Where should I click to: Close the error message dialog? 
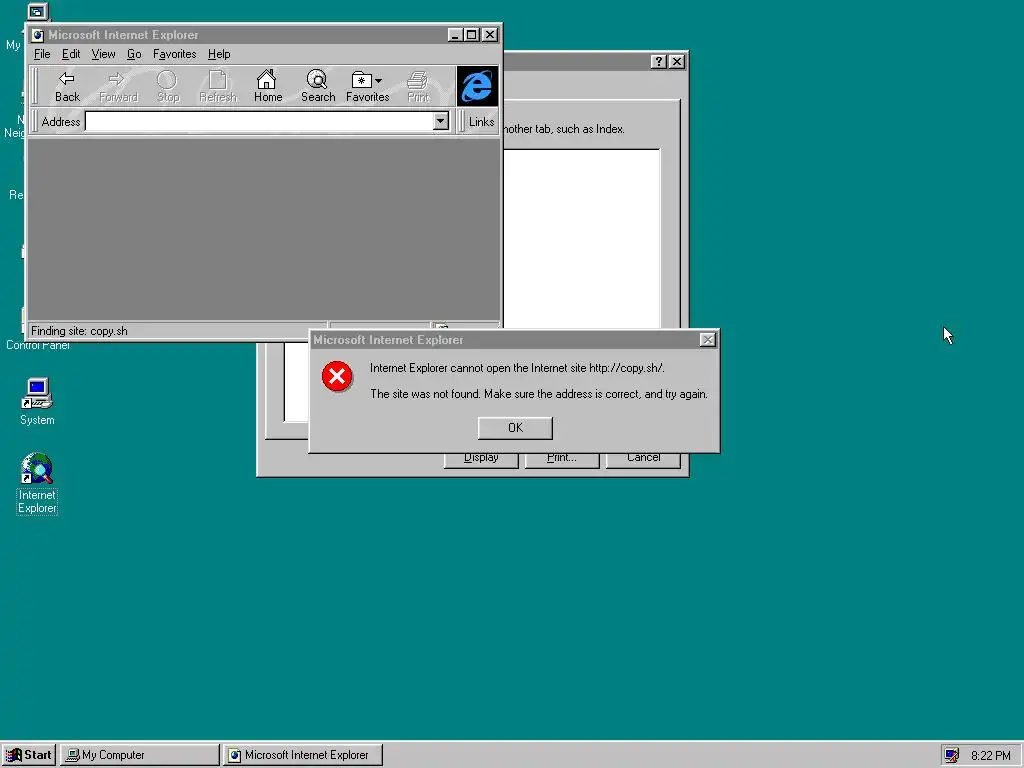click(707, 340)
